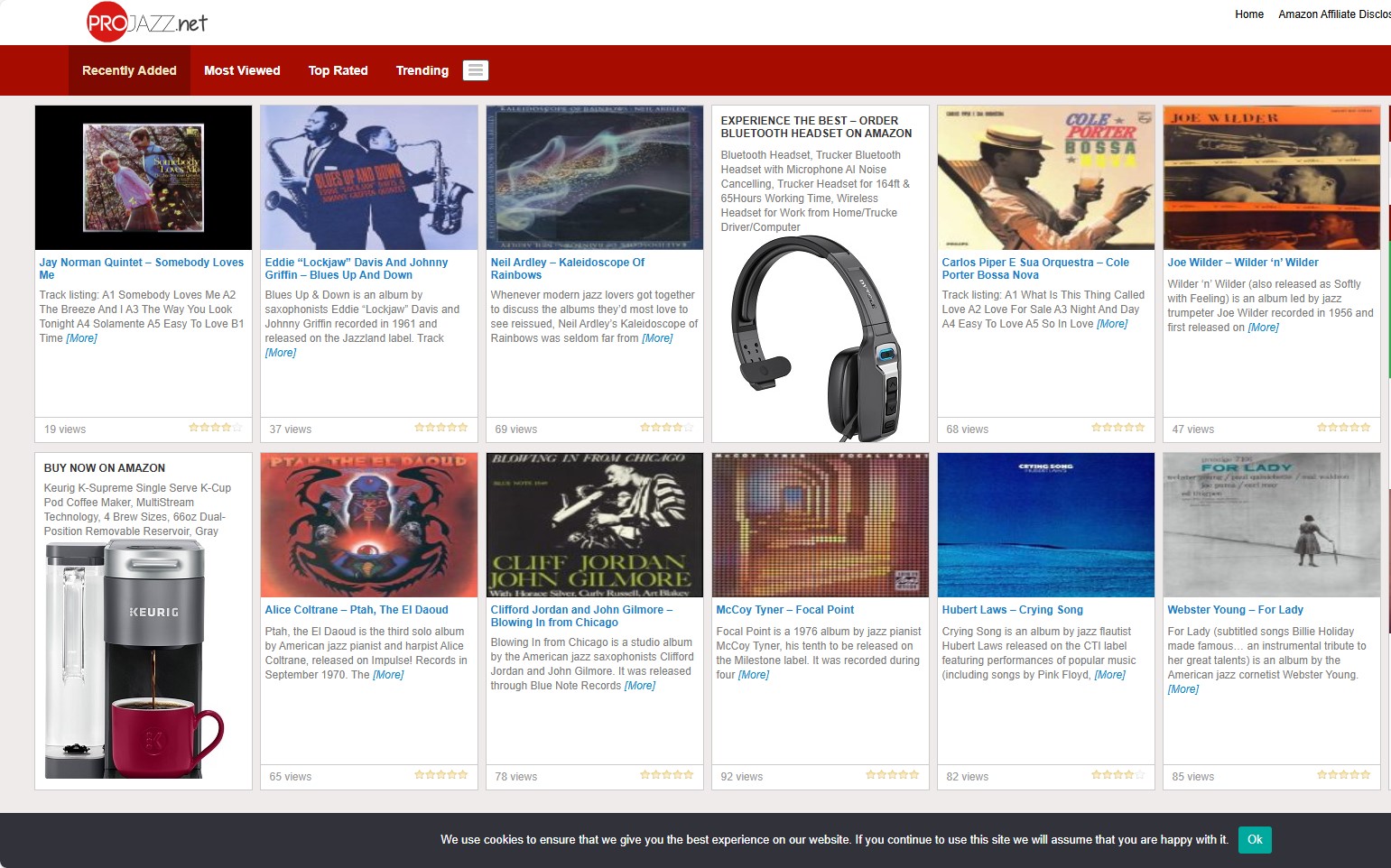Click the '19 views' count text
Viewport: 1391px width, 868px height.
pos(65,429)
